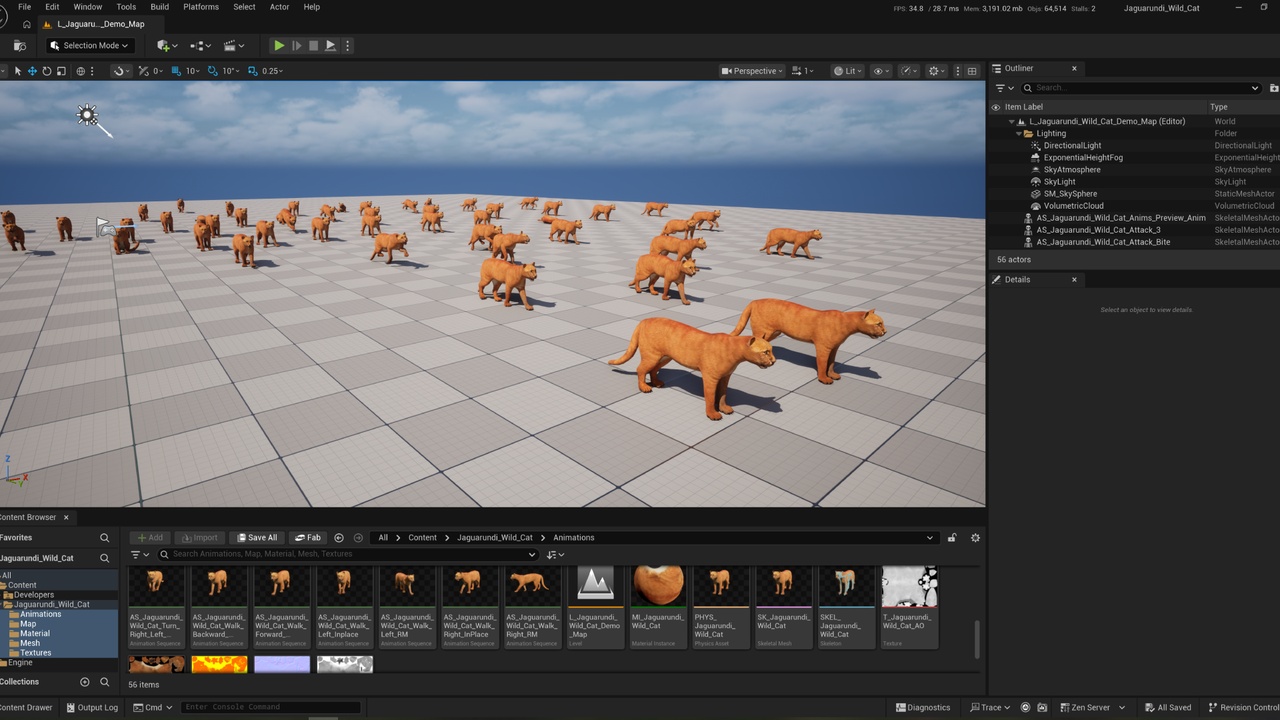
Task: Open the Selection Mode dropdown
Action: [x=89, y=45]
